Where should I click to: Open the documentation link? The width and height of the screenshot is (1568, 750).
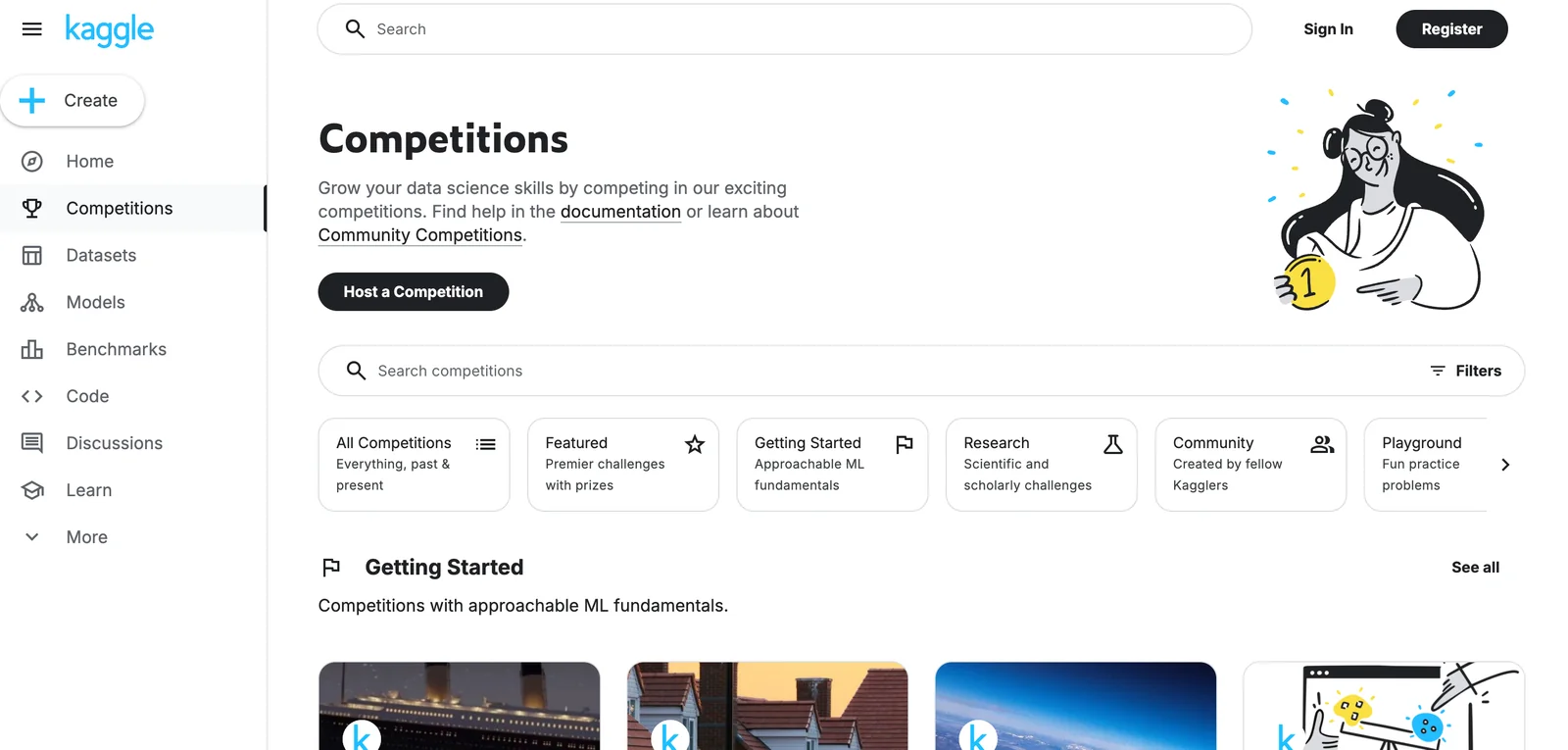pos(620,212)
